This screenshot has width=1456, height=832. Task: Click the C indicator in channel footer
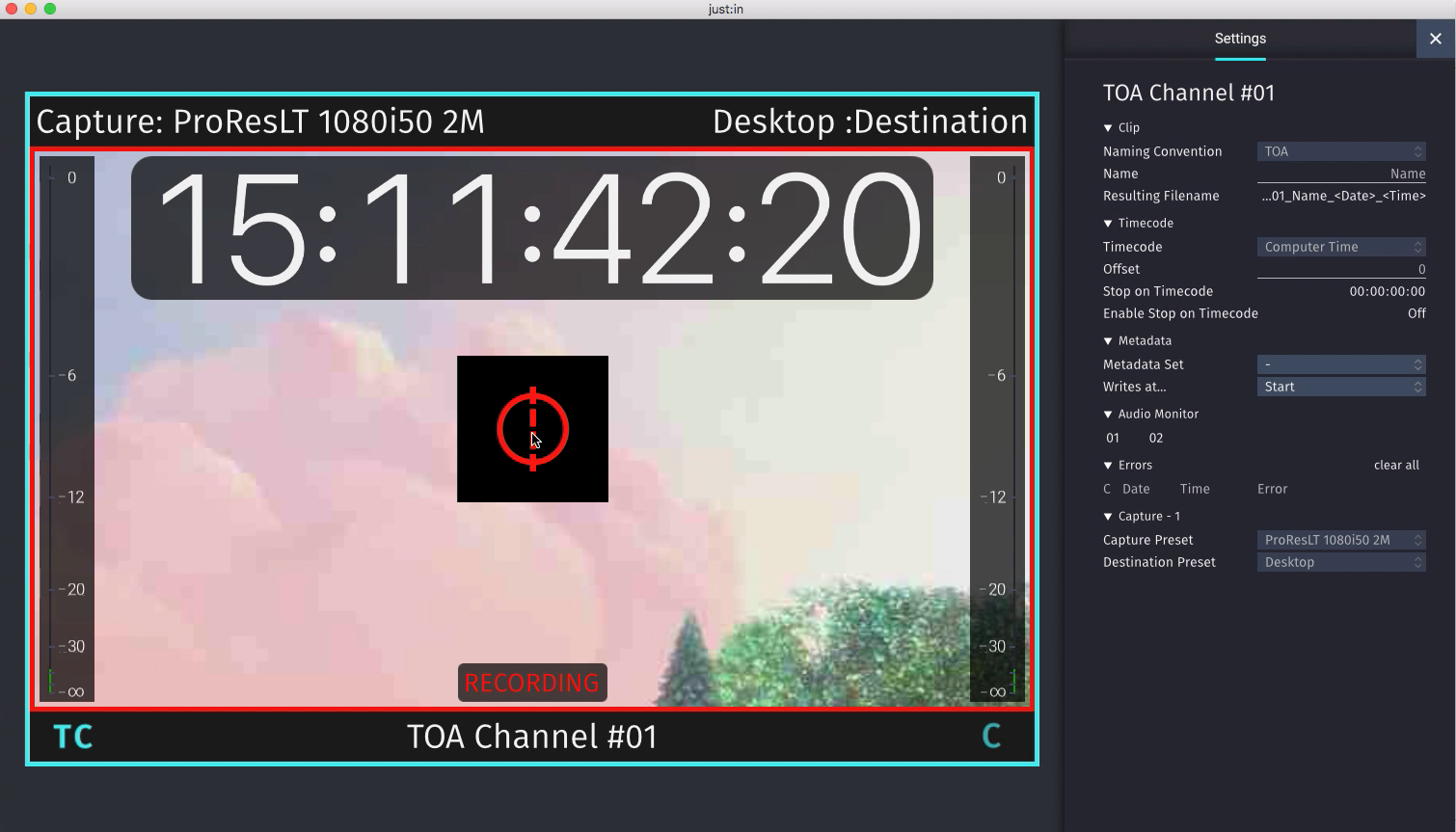[x=991, y=737]
